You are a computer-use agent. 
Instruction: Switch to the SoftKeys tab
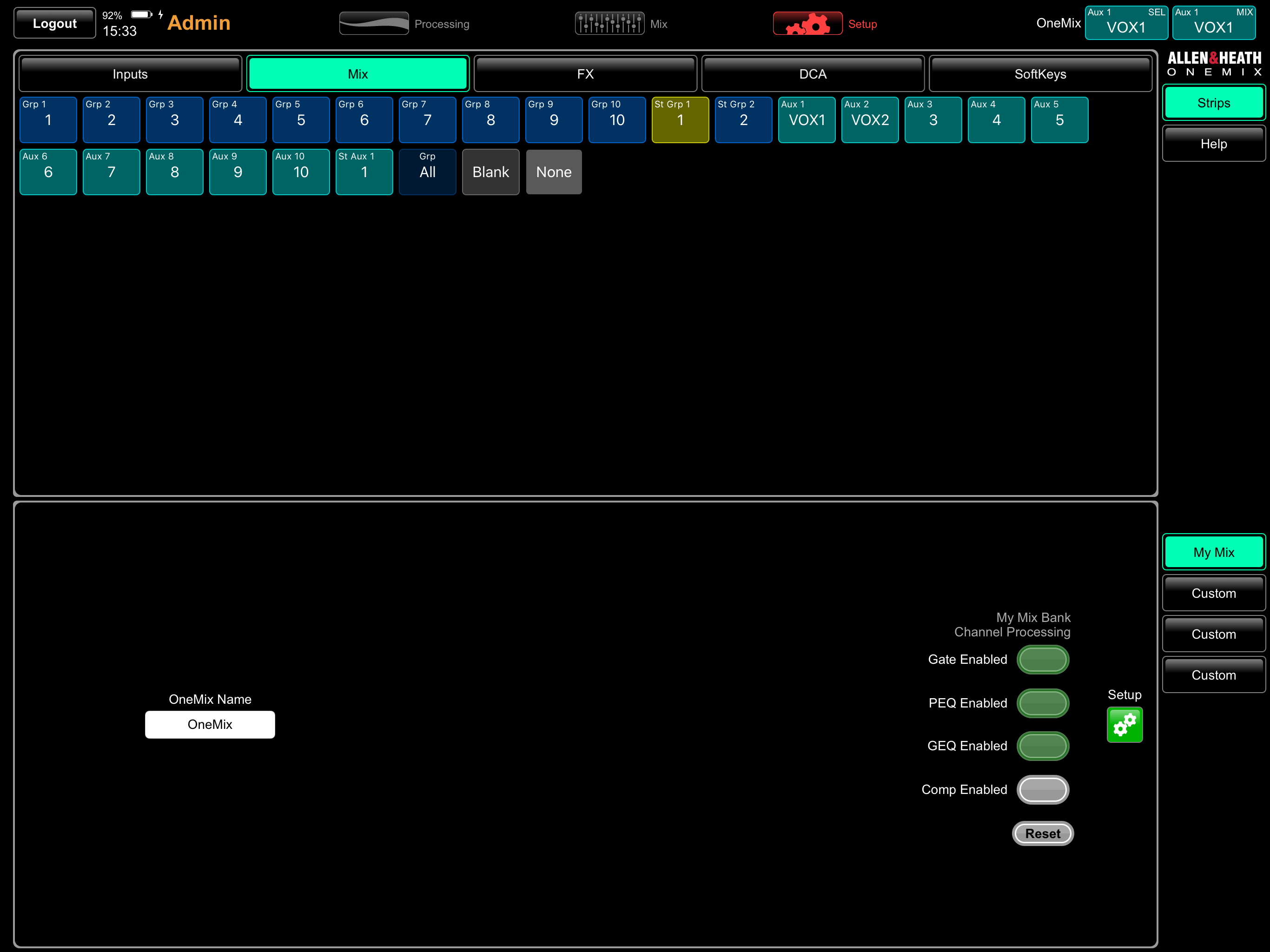click(1040, 74)
